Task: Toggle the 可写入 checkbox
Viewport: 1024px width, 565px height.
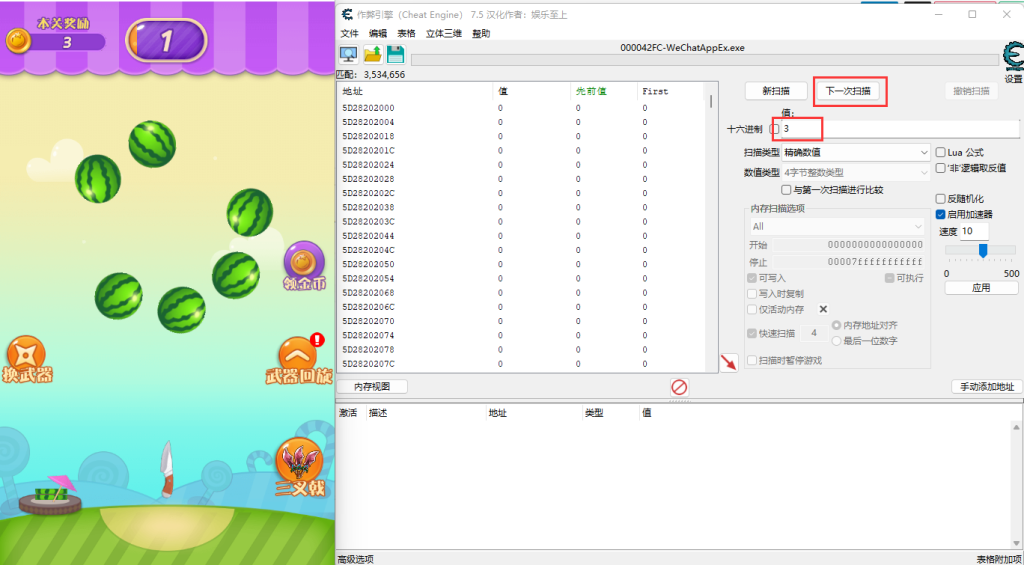Action: tap(752, 278)
